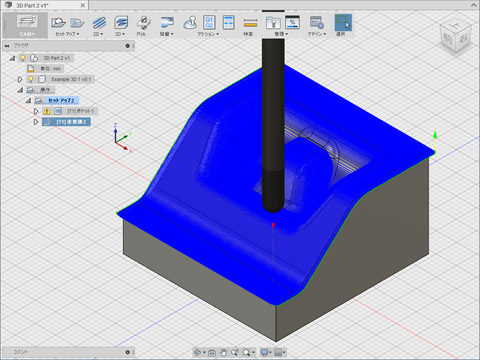
Task: Open the 3D milling dropdown menu
Action: click(x=120, y=26)
